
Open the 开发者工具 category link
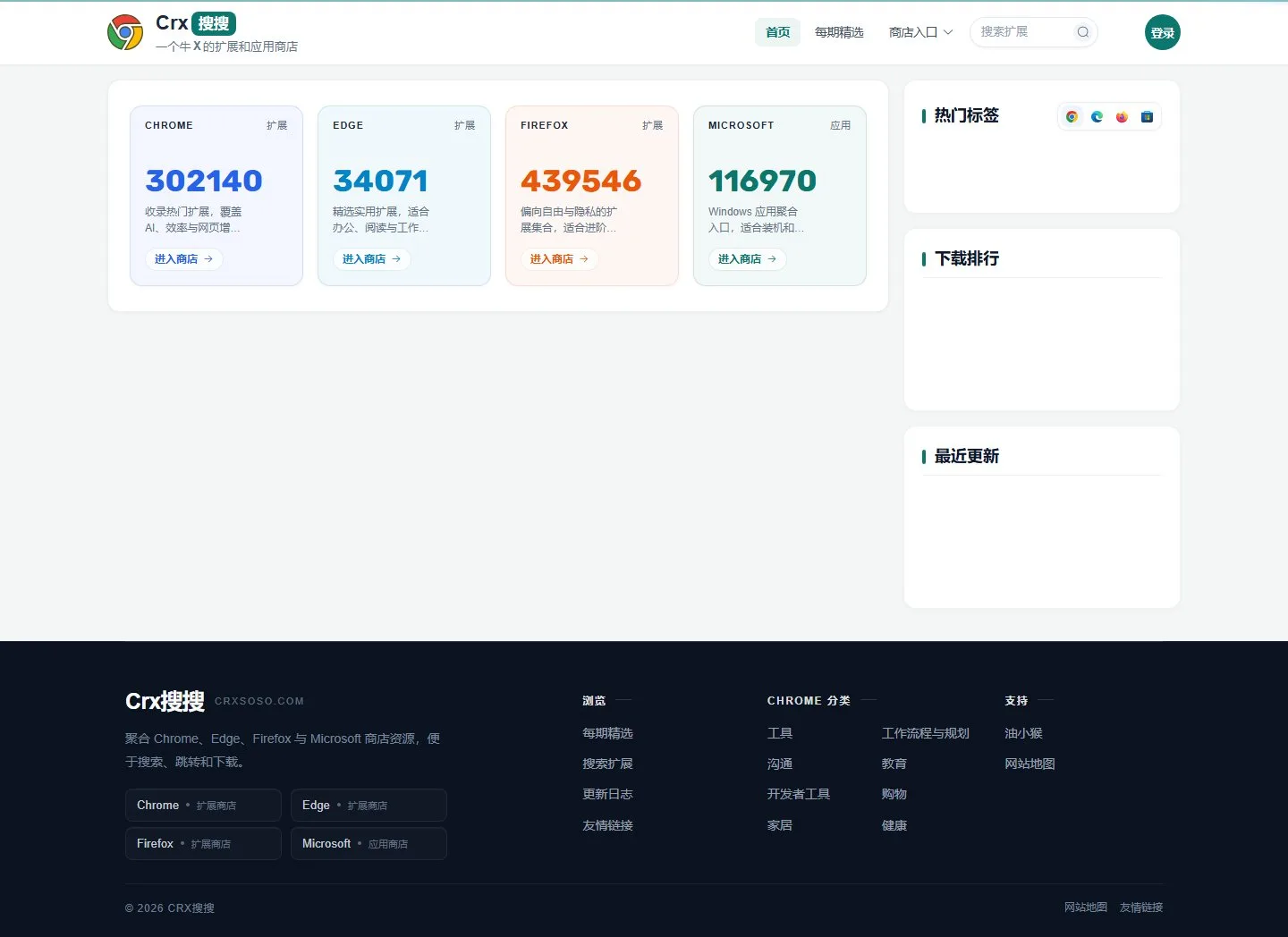pos(799,794)
